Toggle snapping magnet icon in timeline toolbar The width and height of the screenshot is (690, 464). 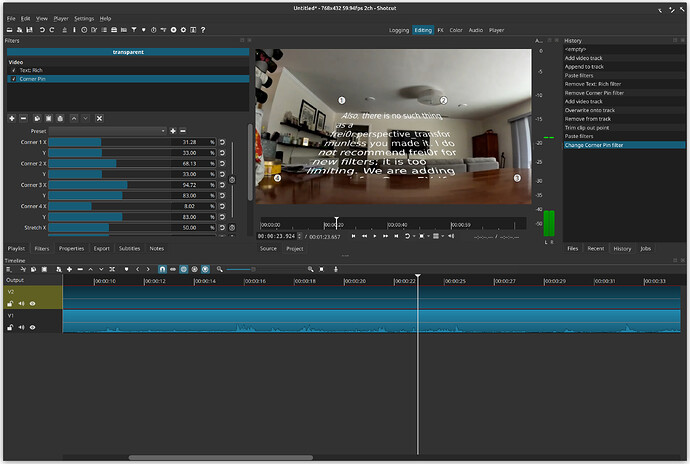(162, 269)
